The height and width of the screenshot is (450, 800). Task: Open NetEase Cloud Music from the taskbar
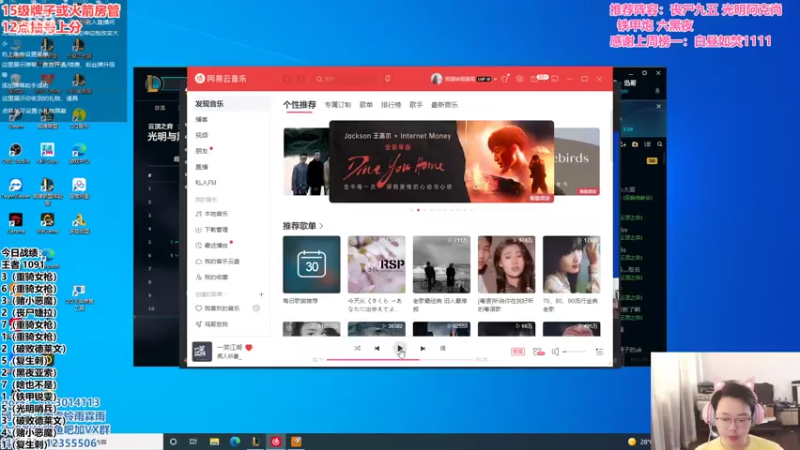(x=276, y=442)
